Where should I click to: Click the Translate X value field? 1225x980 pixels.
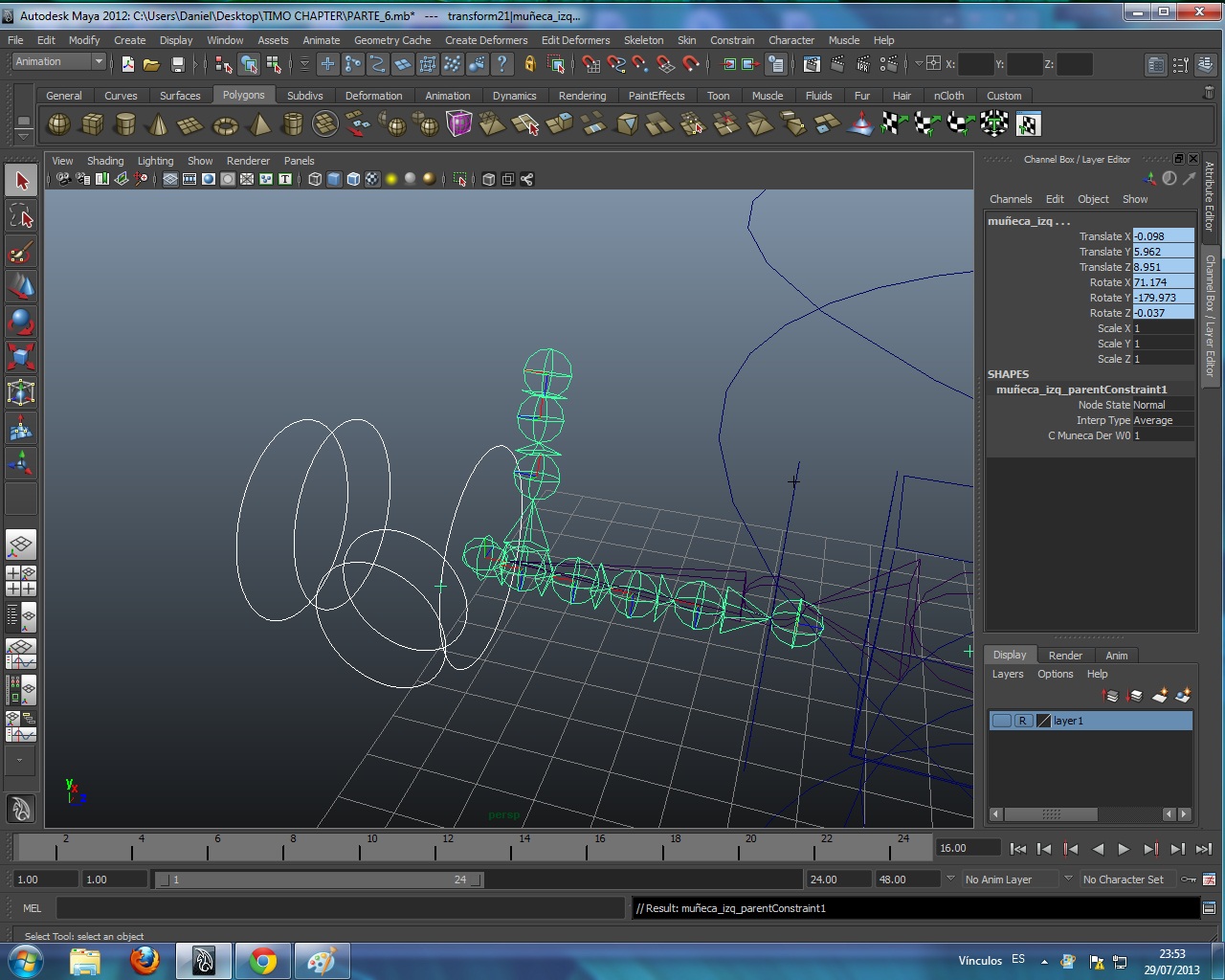(1162, 236)
